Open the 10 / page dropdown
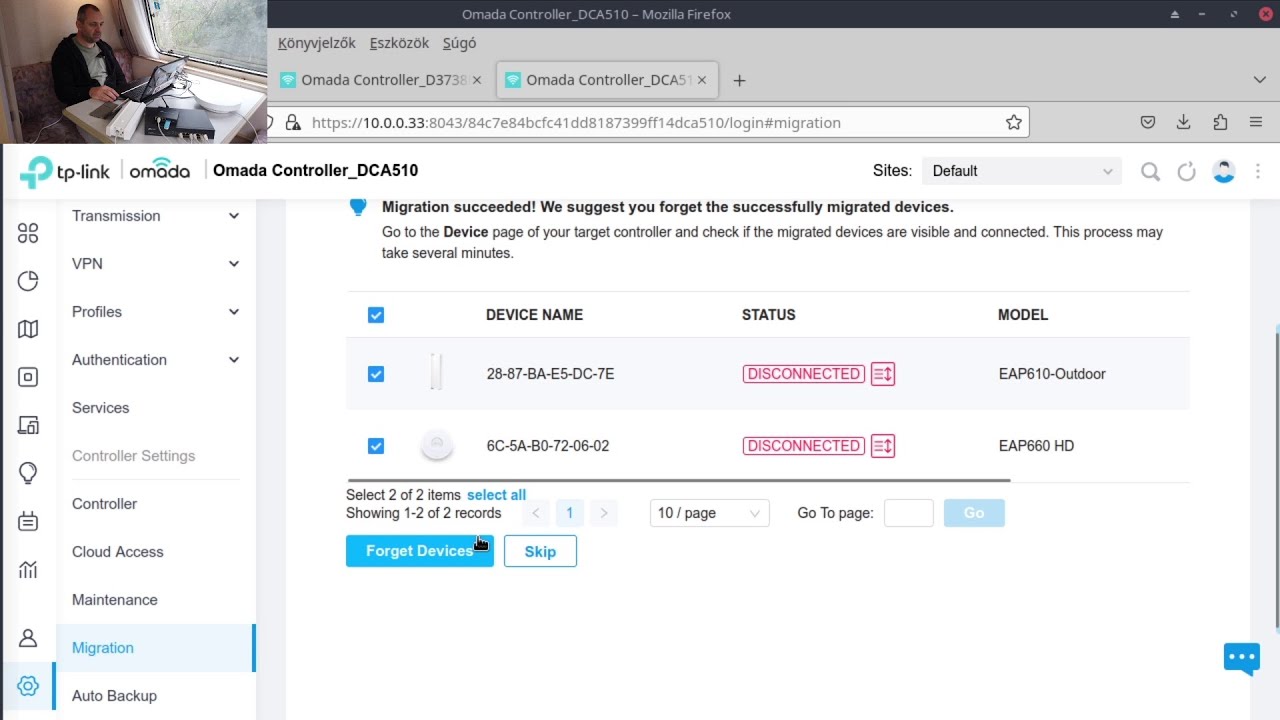This screenshot has height=720, width=1280. (x=709, y=513)
